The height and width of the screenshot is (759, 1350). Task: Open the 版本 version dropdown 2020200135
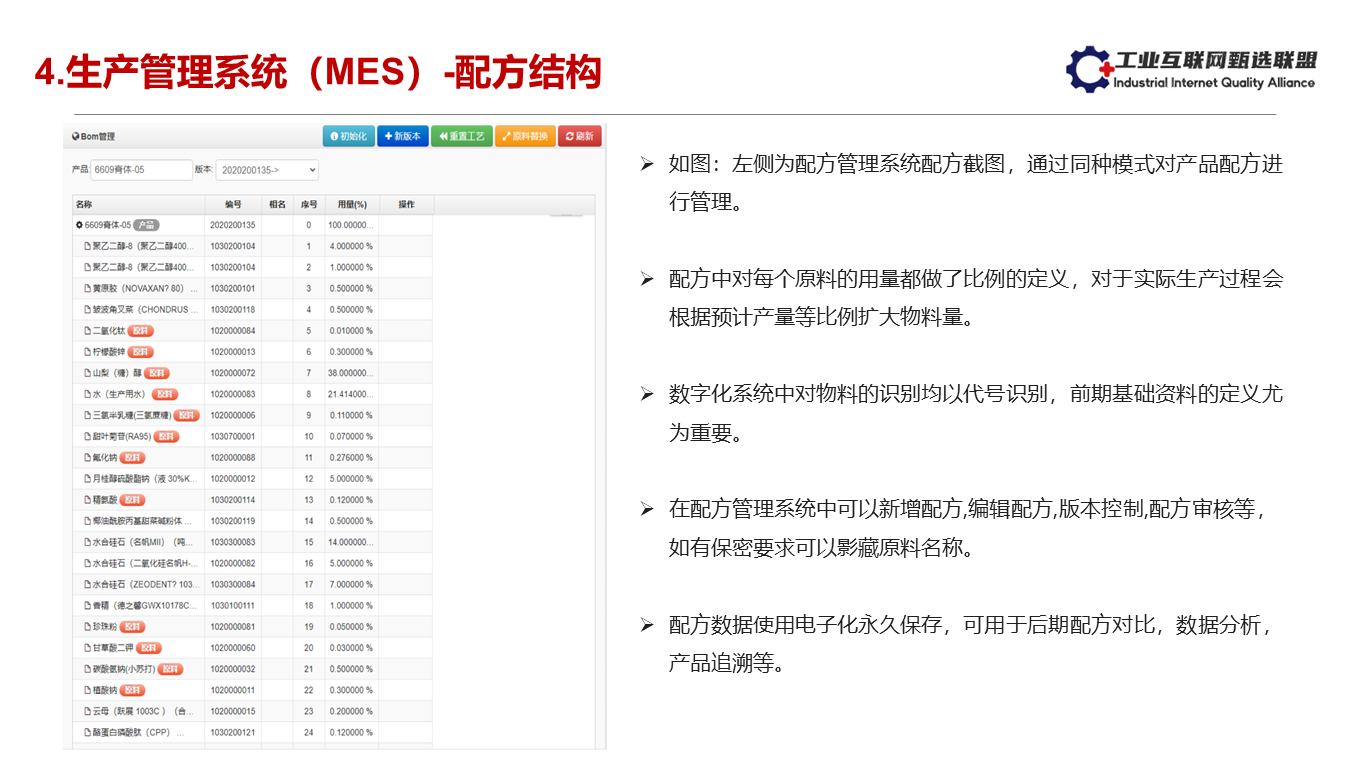click(268, 170)
